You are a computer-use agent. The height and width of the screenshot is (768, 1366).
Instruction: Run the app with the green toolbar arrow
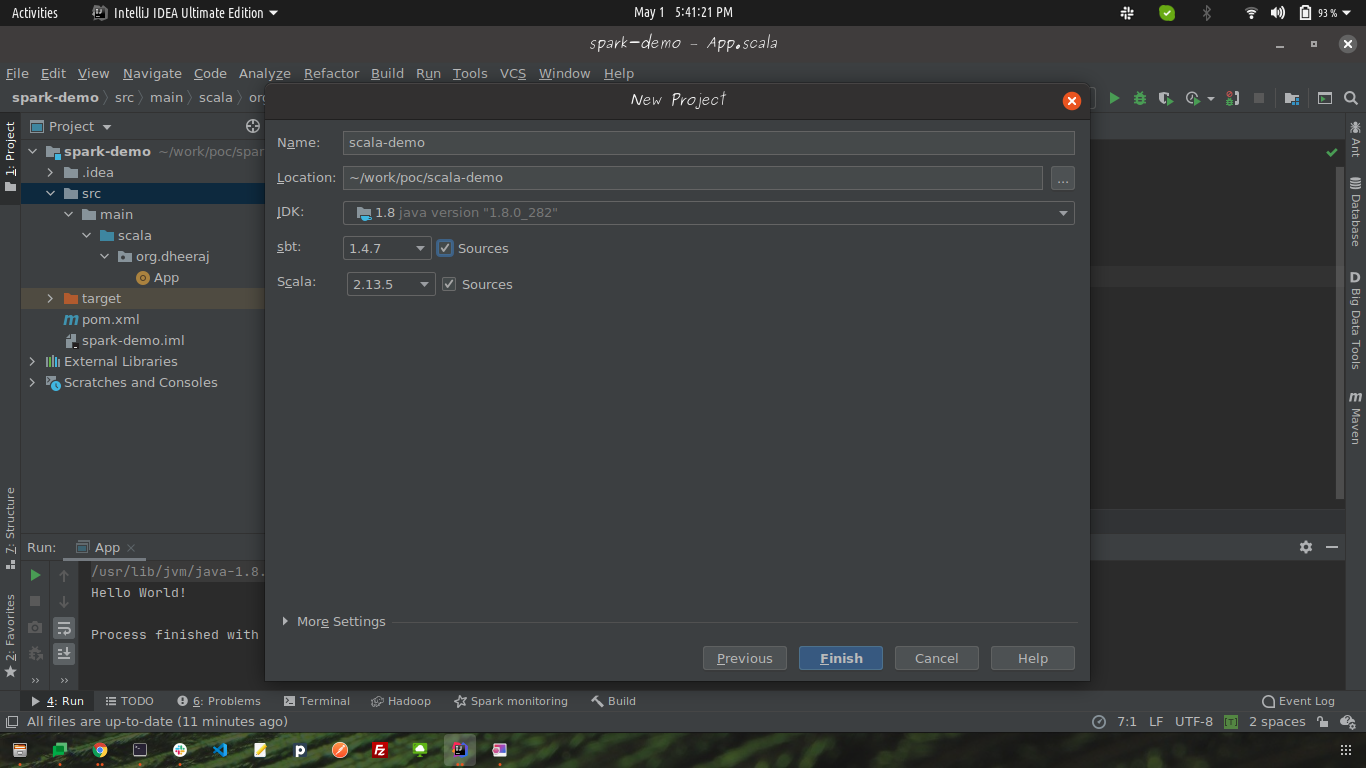click(1114, 98)
